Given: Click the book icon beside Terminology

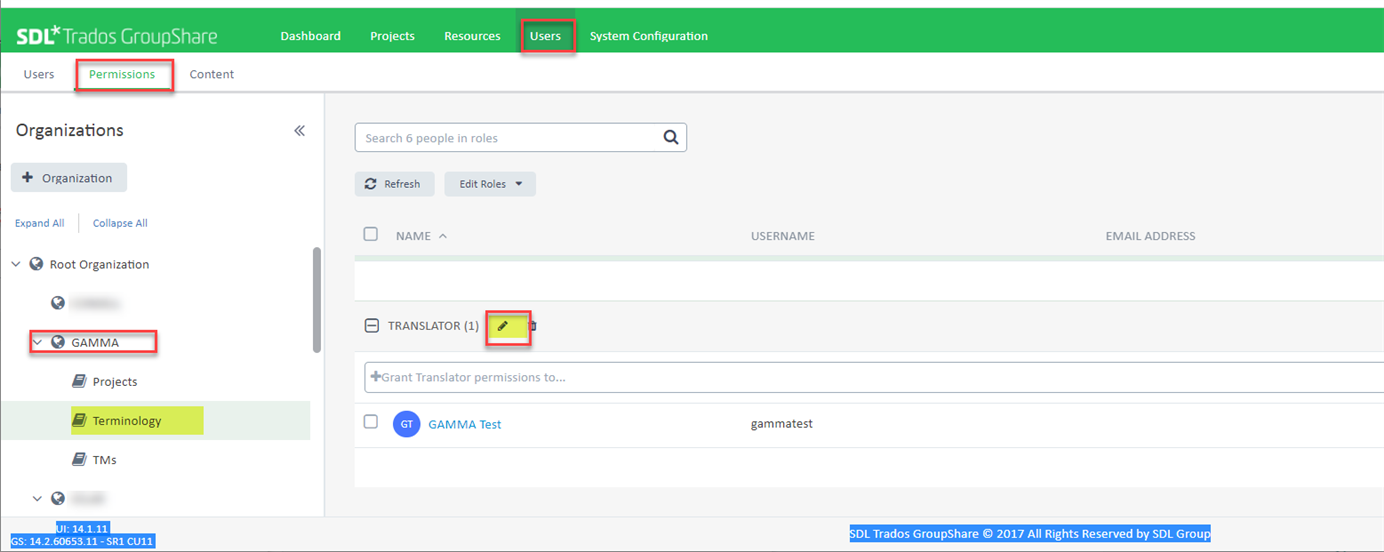Looking at the screenshot, I should pyautogui.click(x=79, y=420).
